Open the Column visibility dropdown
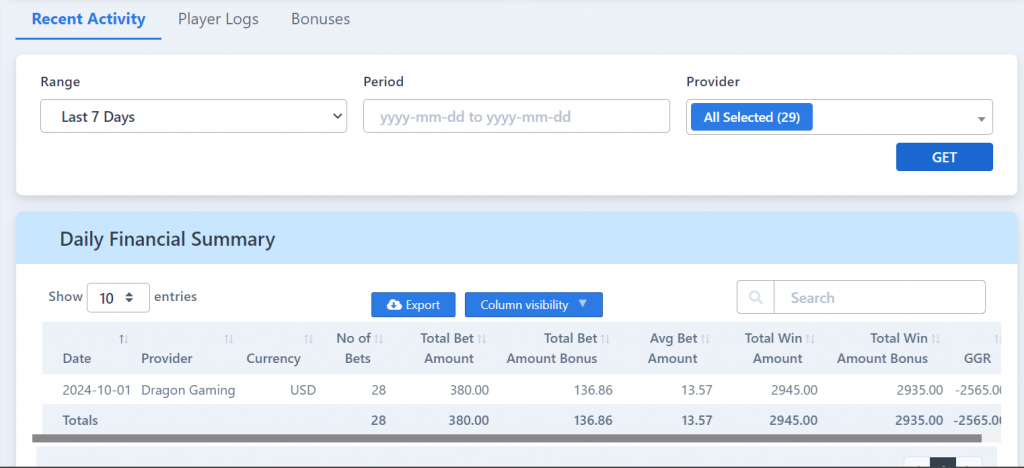 point(534,305)
